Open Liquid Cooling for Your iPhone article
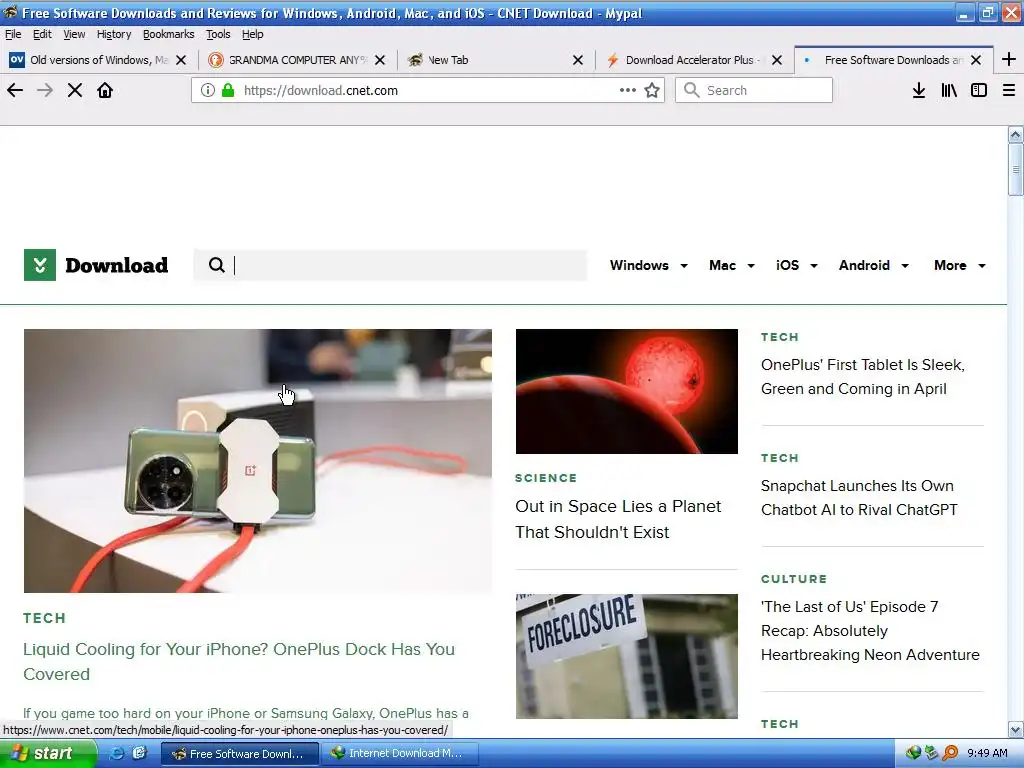The height and width of the screenshot is (768, 1024). click(239, 662)
